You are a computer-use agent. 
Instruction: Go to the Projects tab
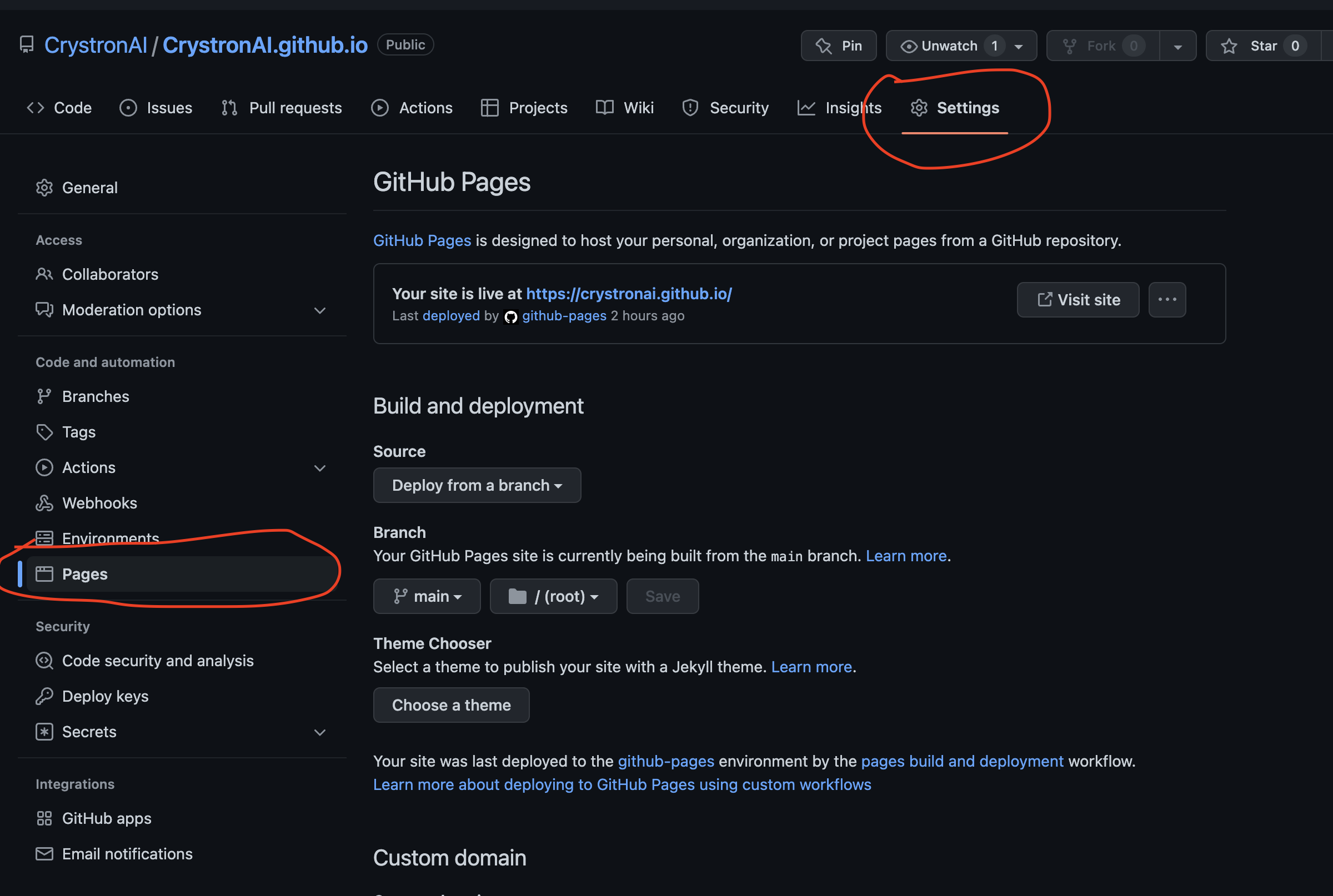click(x=524, y=108)
